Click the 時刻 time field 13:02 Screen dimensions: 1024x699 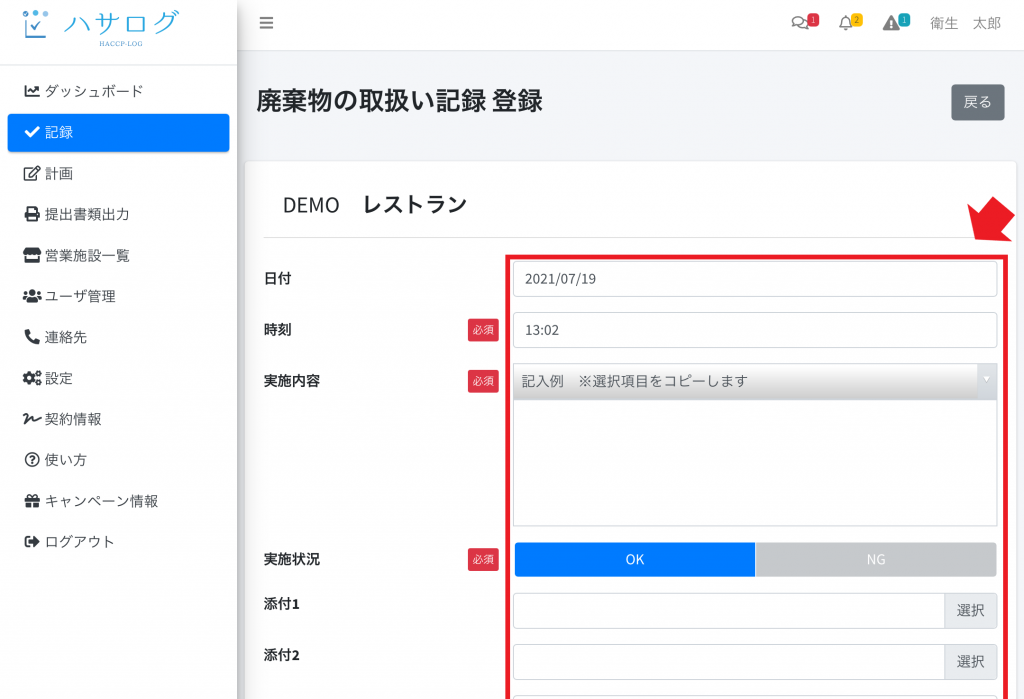[754, 330]
